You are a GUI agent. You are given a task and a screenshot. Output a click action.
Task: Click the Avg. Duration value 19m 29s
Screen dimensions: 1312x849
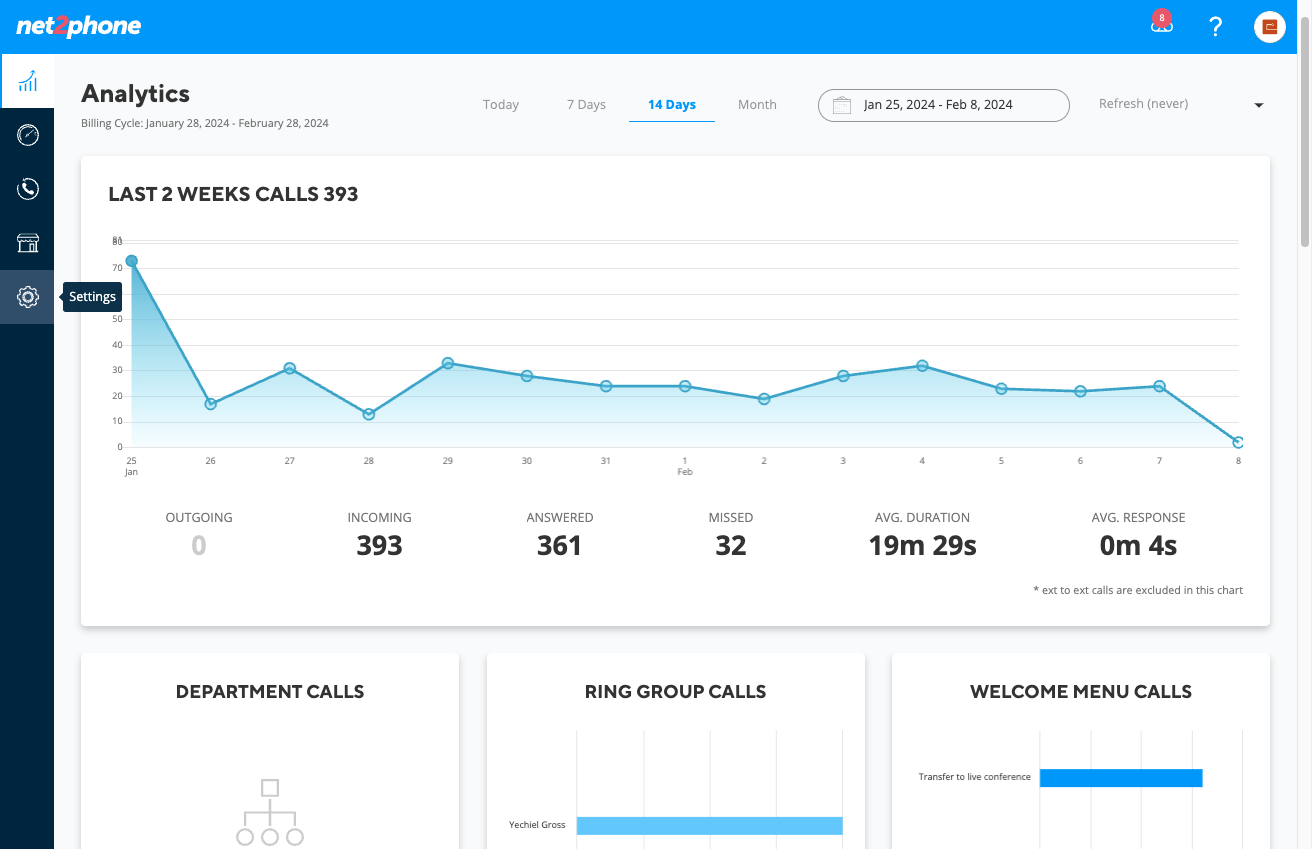[x=922, y=546]
